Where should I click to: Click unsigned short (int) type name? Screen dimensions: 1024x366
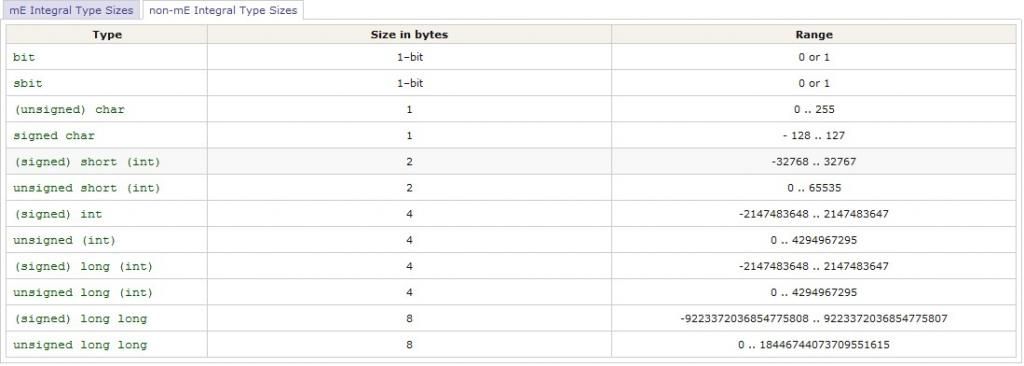pos(86,188)
